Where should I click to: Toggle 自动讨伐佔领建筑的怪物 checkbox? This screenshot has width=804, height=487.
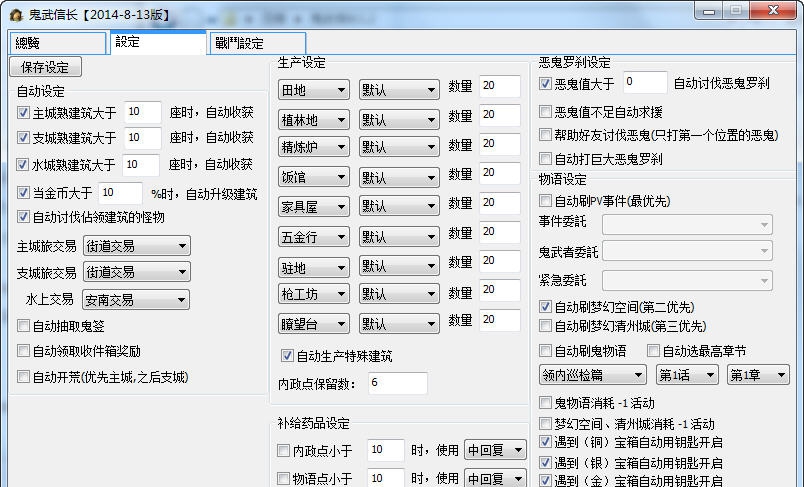click(x=23, y=216)
